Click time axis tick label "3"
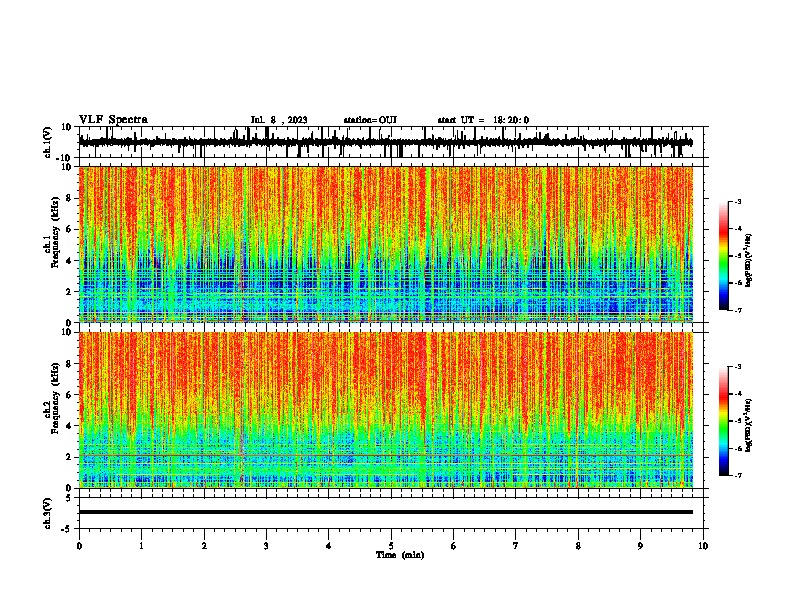 [266, 546]
